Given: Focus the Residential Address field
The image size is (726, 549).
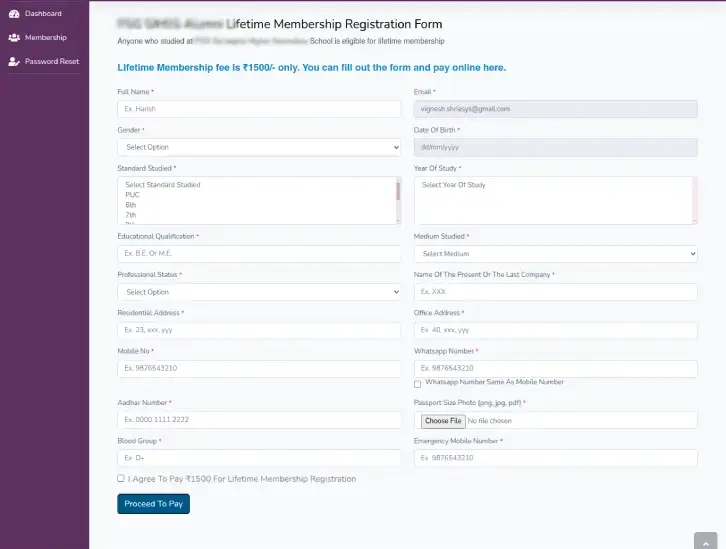Looking at the screenshot, I should pyautogui.click(x=259, y=330).
